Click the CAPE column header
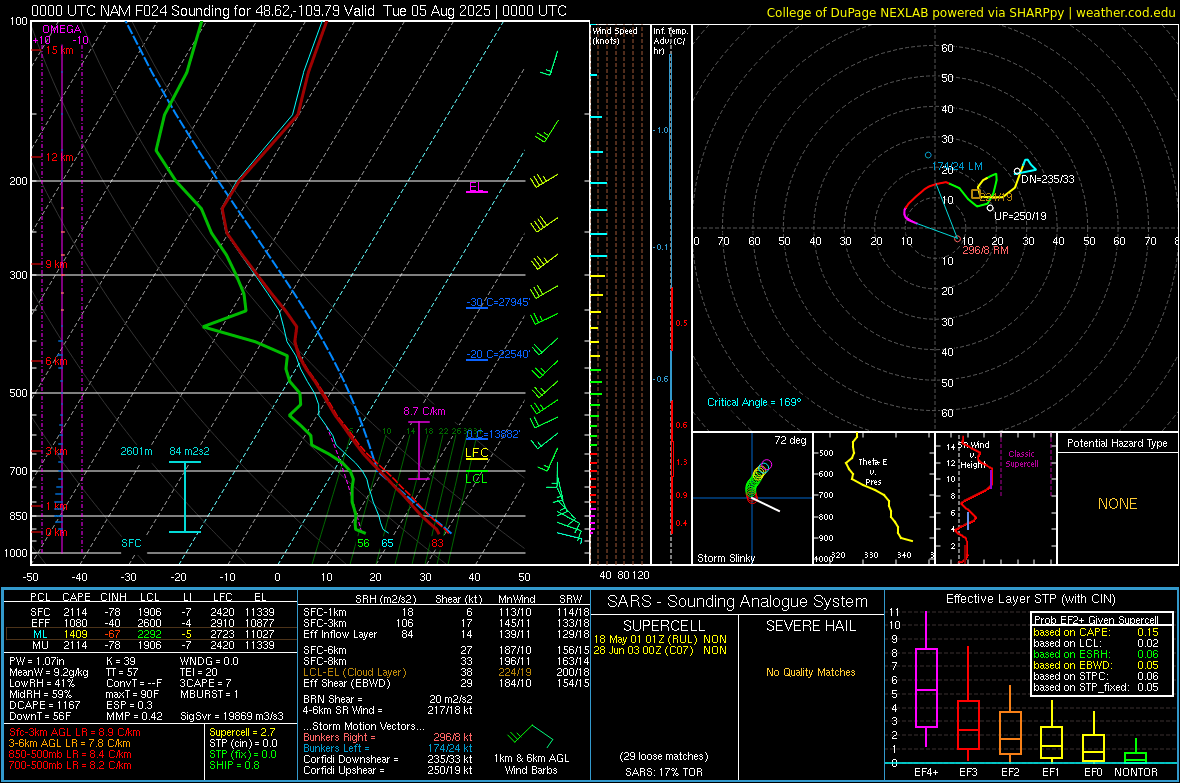Screen dimensions: 1180x783 tap(76, 597)
